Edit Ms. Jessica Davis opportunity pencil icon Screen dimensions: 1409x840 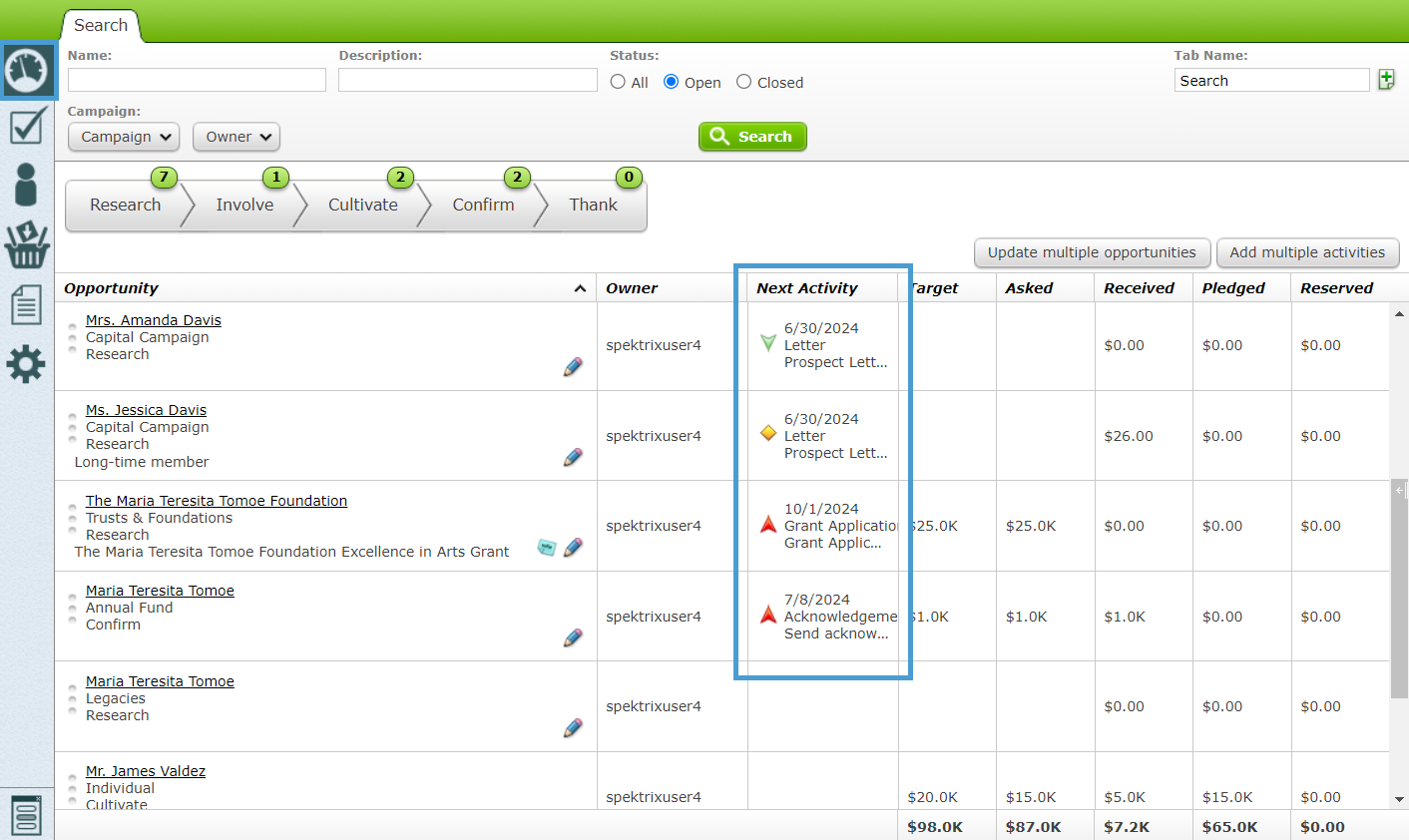573,457
